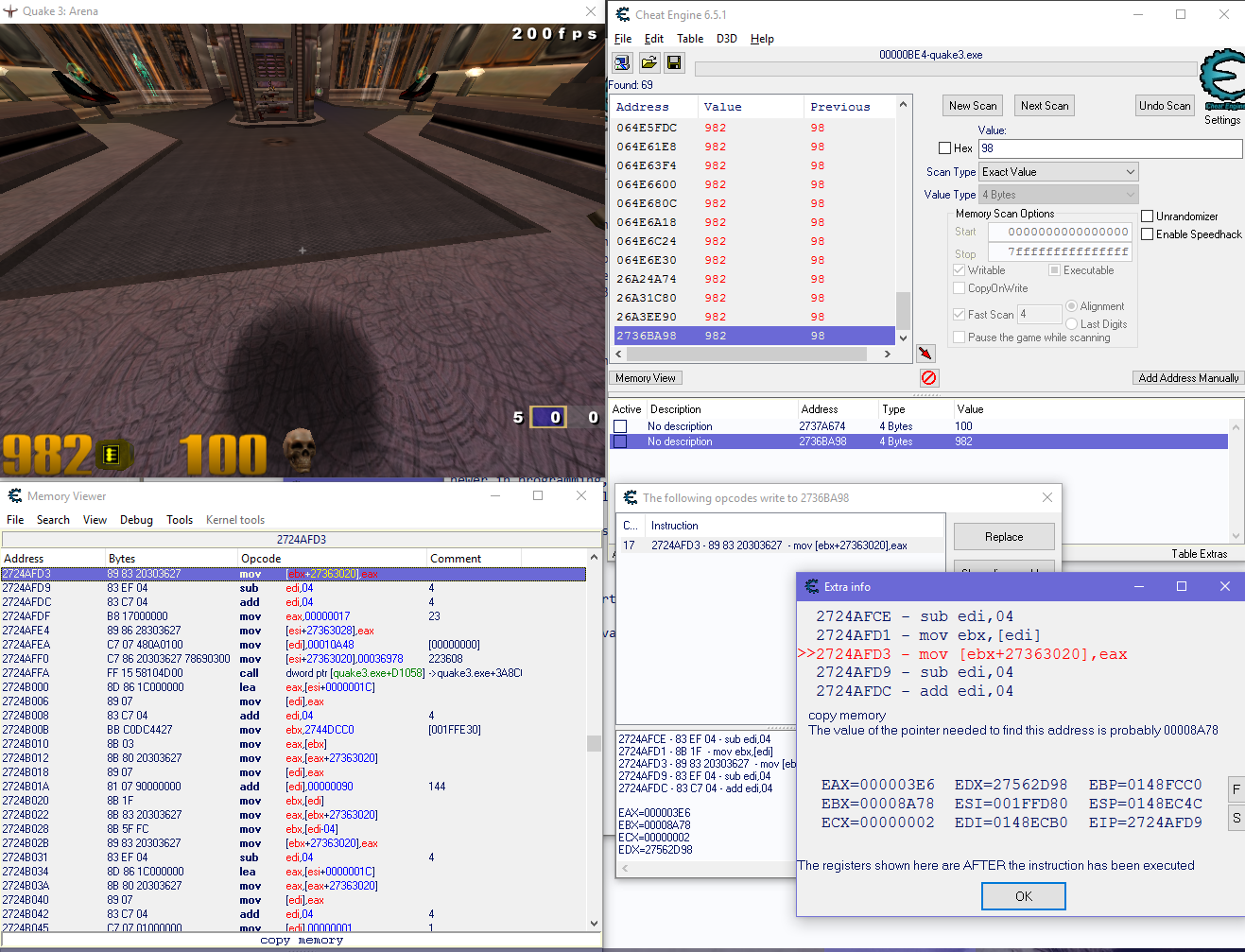Open Memory Viewer Search menu
Viewport: 1245px width, 952px height.
pyautogui.click(x=53, y=520)
